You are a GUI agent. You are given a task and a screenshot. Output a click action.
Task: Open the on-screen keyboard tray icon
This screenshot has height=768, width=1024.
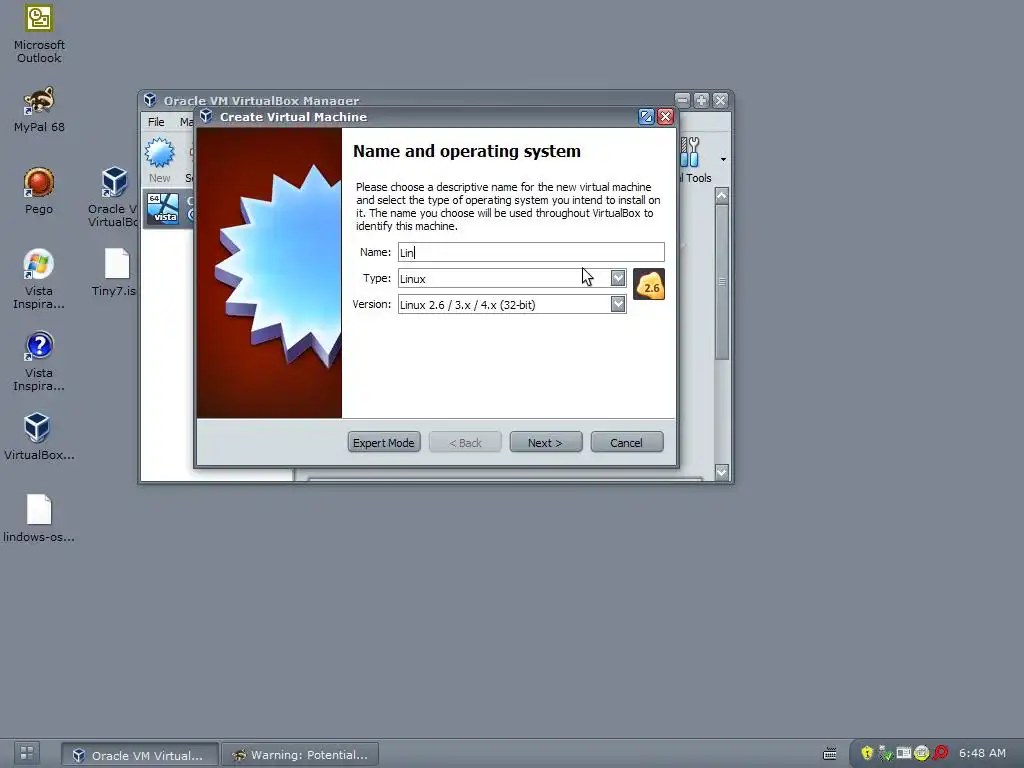tap(829, 754)
